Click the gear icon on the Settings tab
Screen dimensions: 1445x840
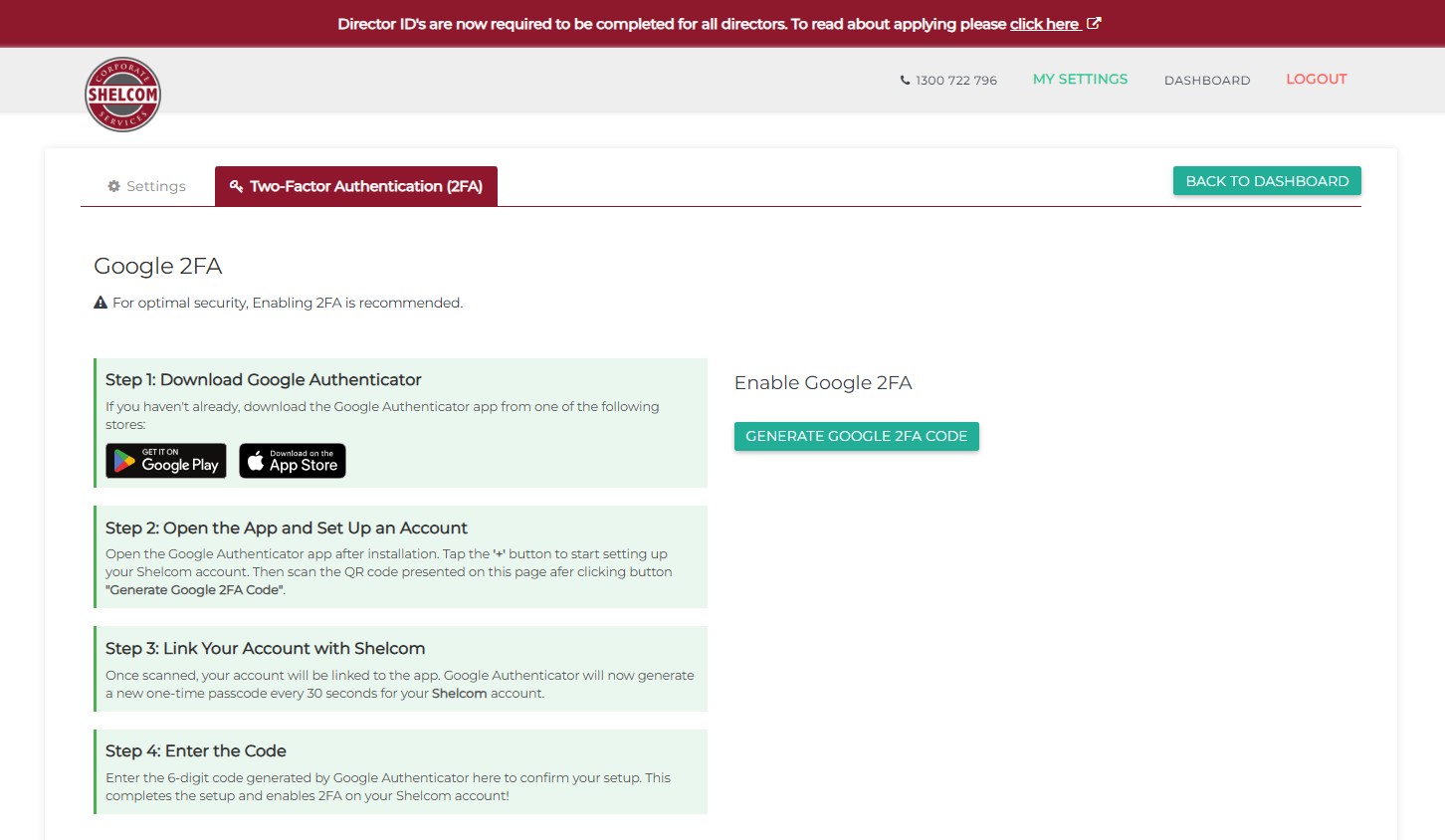[x=113, y=186]
